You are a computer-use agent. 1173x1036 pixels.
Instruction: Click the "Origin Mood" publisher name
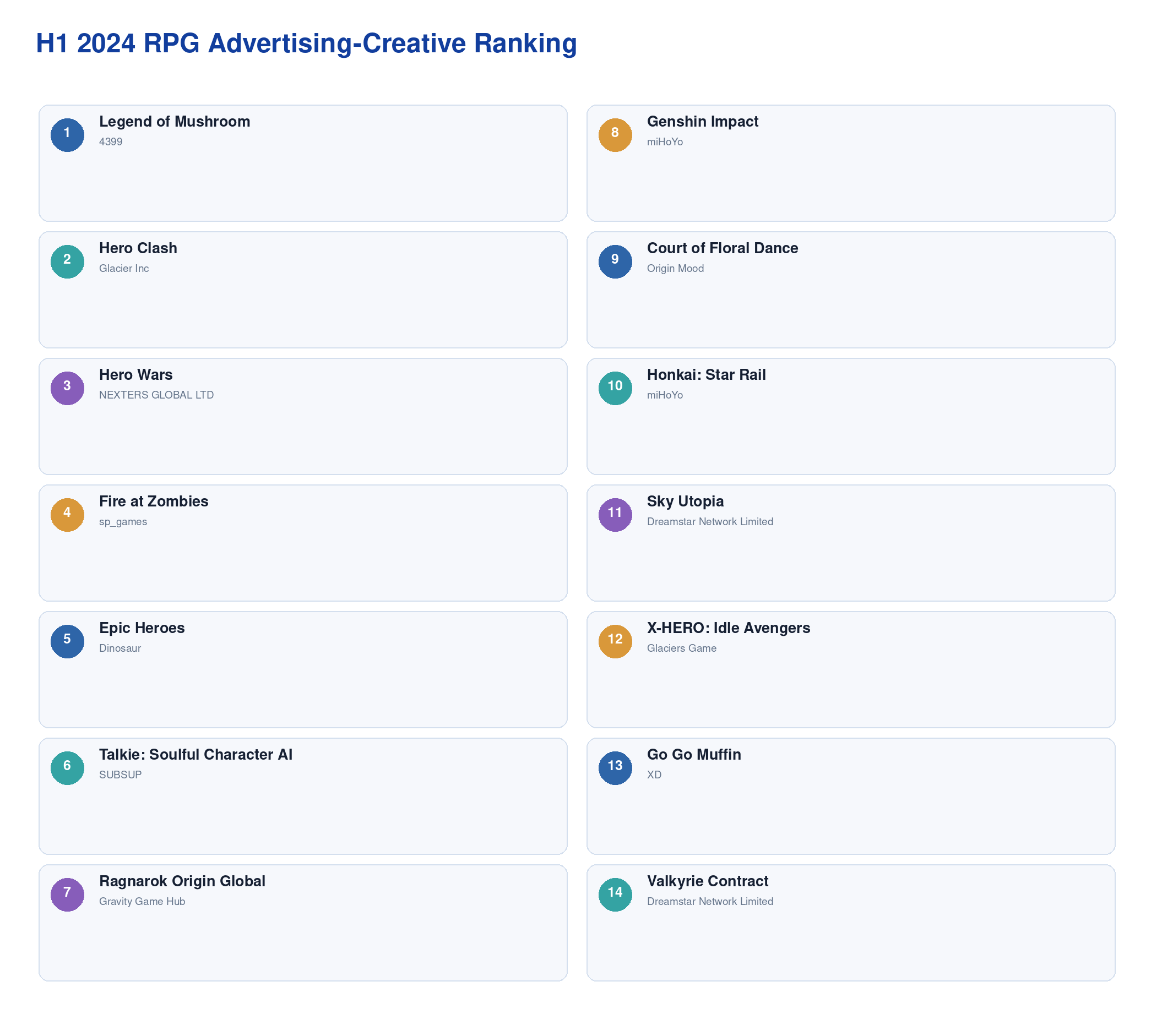(676, 269)
